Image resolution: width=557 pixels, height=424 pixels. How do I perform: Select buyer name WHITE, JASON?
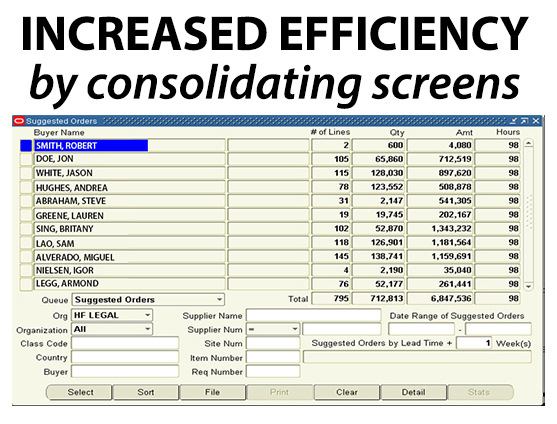[129, 173]
